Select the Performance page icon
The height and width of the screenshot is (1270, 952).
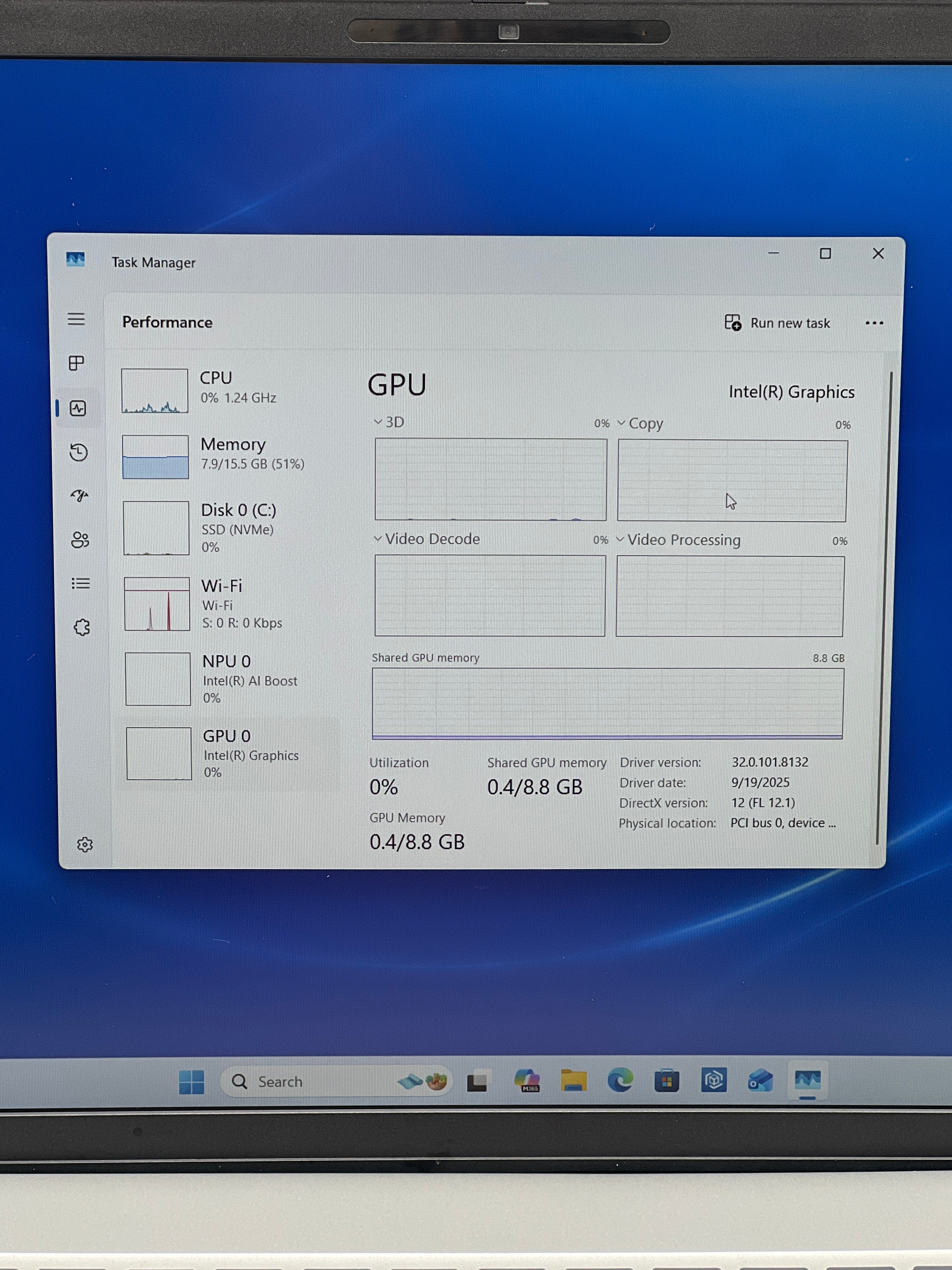click(x=78, y=408)
